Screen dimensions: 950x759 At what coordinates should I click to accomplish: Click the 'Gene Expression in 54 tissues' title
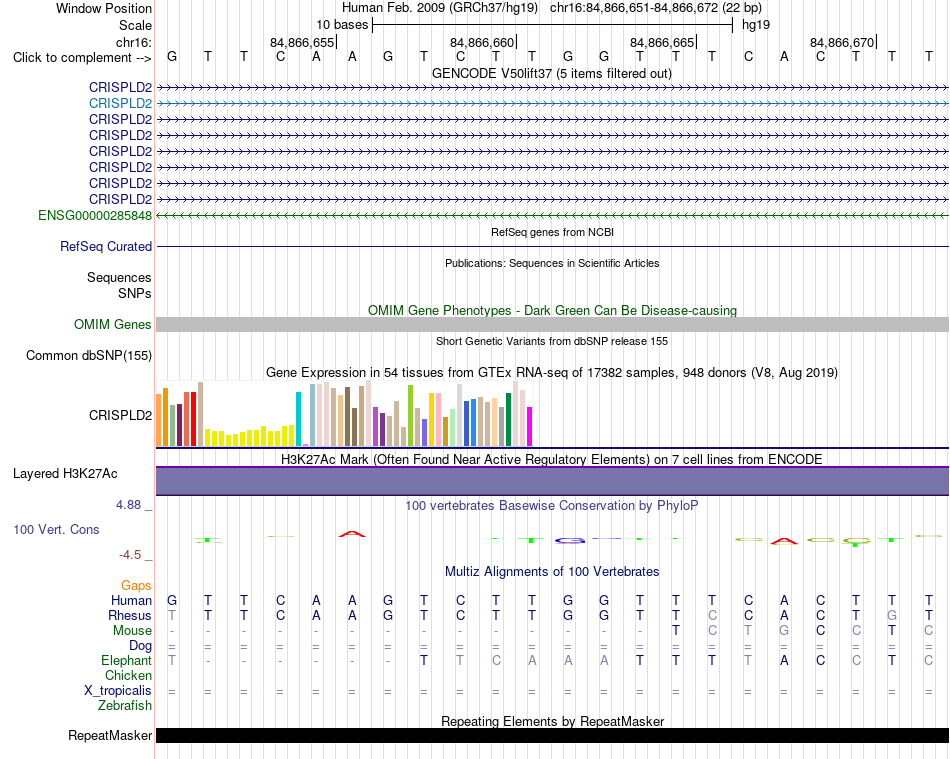pyautogui.click(x=552, y=373)
